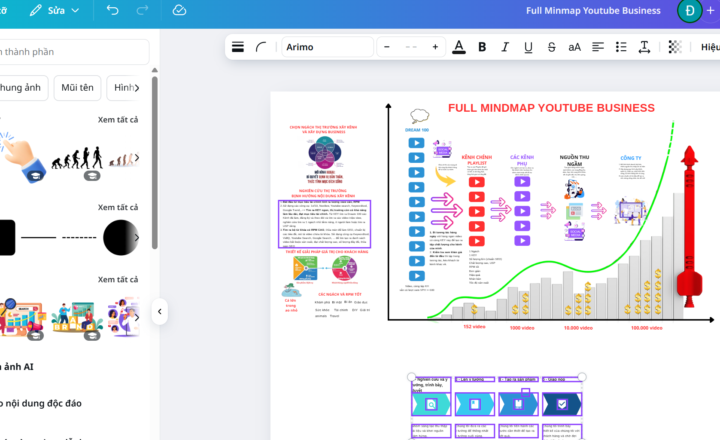Image resolution: width=720 pixels, height=440 pixels.
Task: Insert the black rounded square shape
Action: (x=7, y=237)
